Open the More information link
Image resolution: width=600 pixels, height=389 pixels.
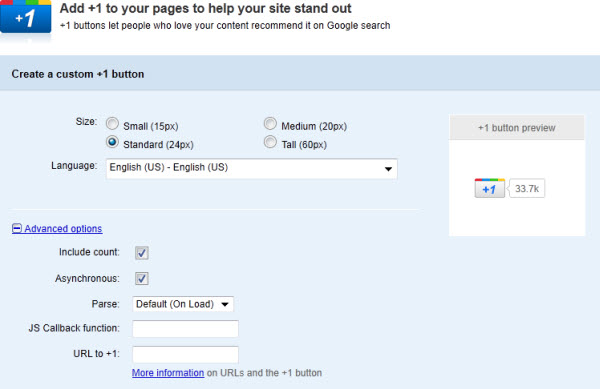(168, 373)
